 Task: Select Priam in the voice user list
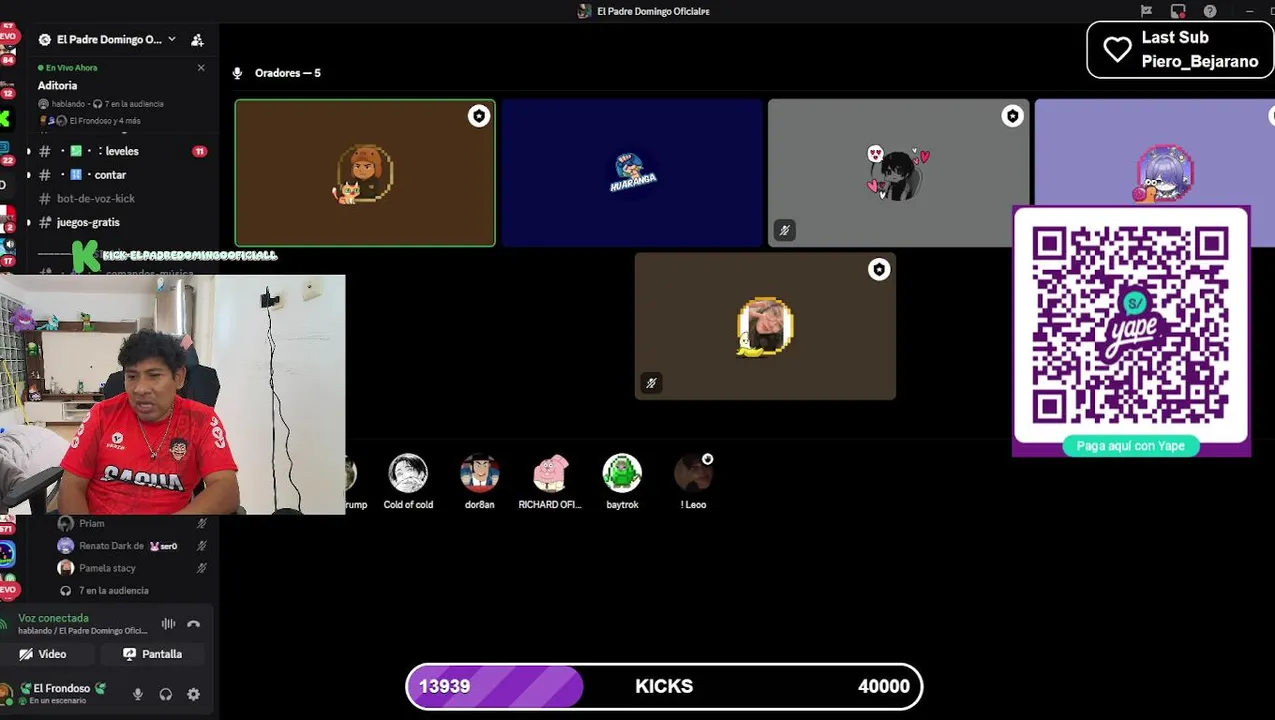(132, 523)
